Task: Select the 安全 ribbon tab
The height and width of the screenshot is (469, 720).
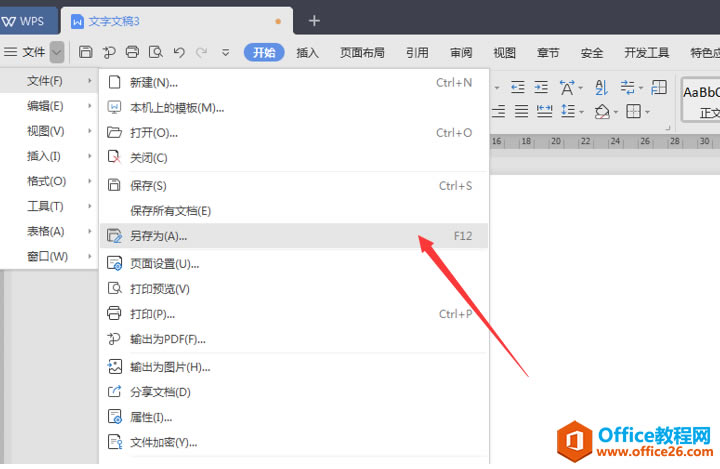Action: pos(592,53)
